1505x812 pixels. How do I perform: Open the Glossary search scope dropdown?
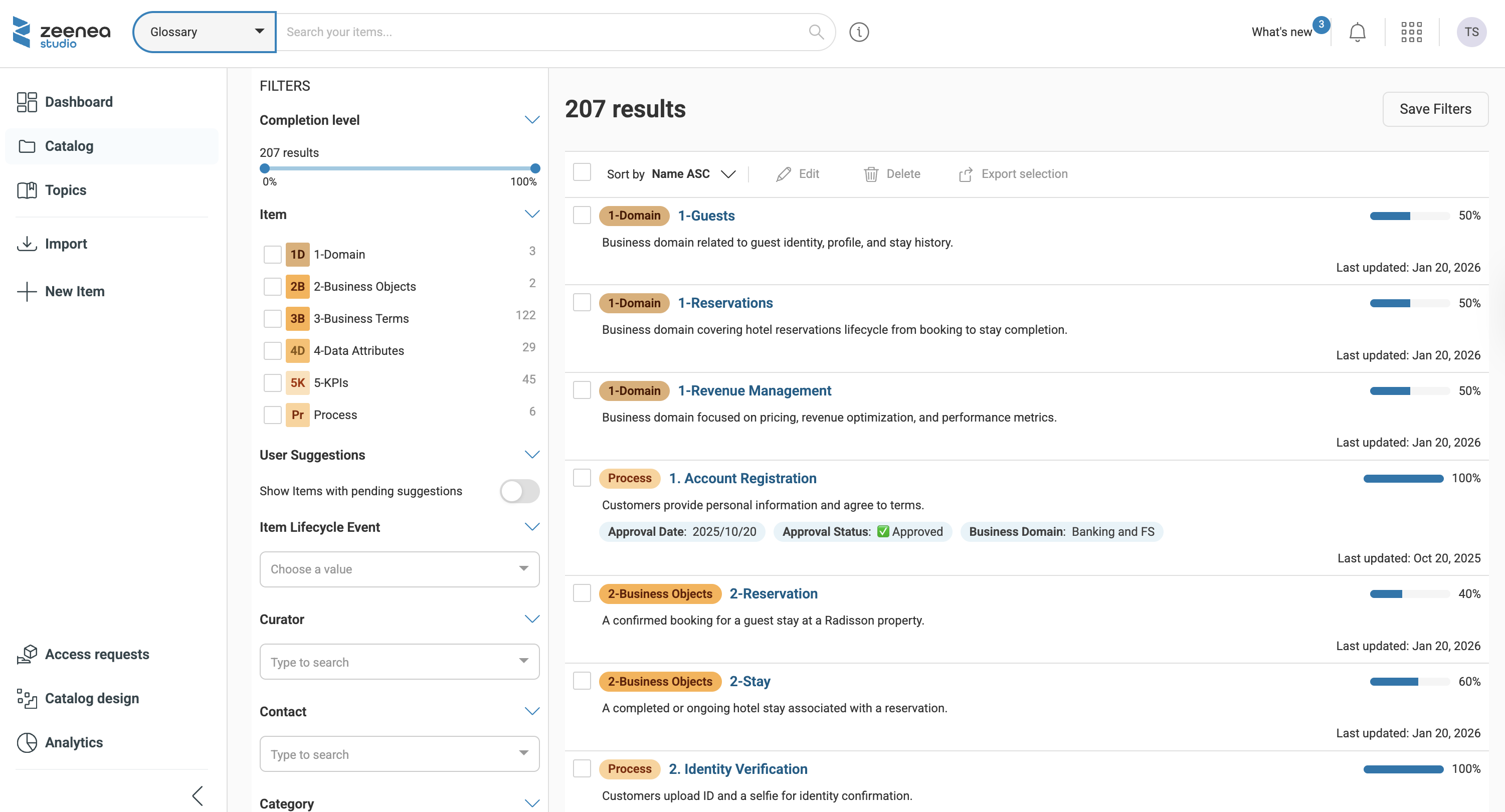coord(205,32)
